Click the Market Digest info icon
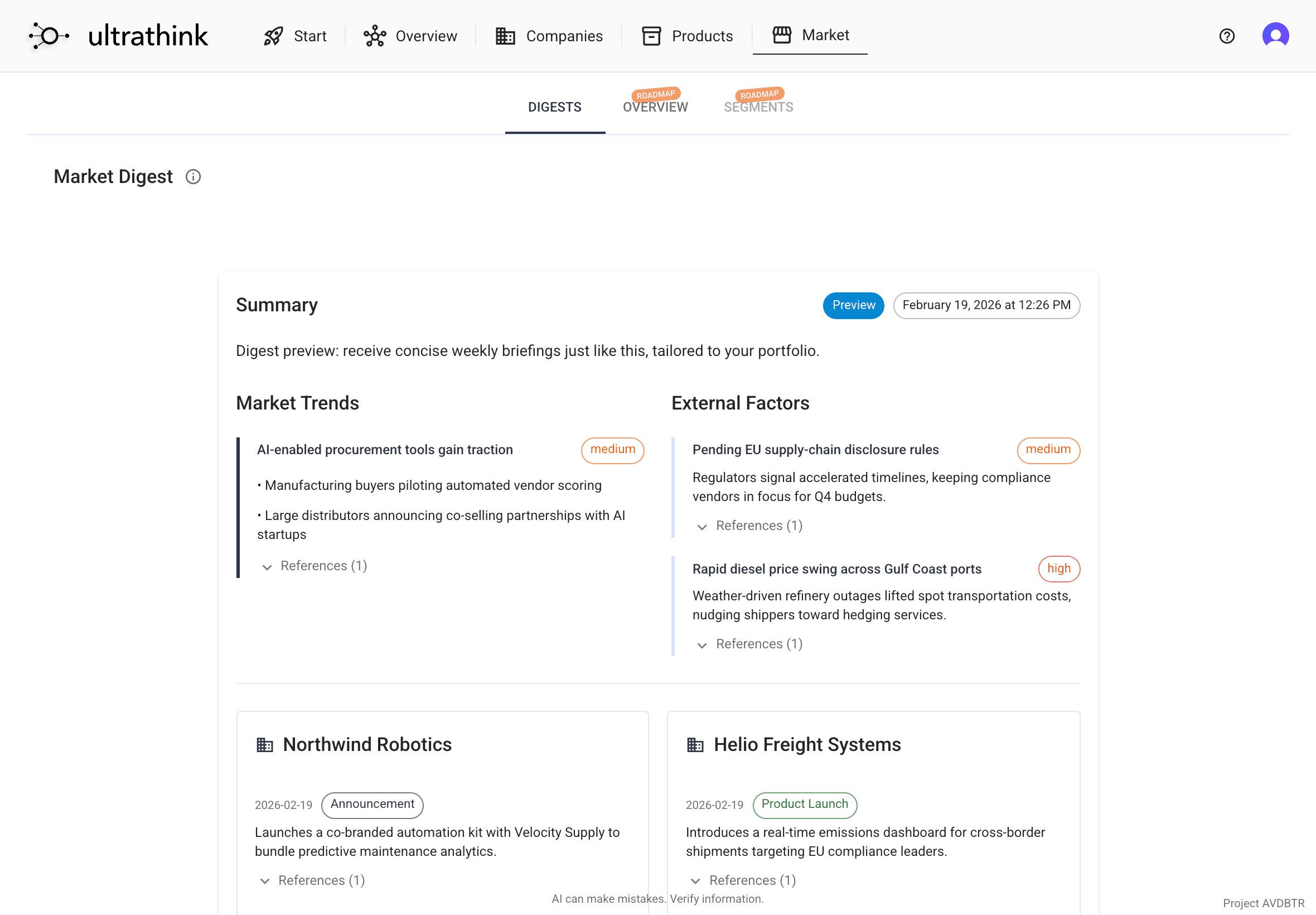Viewport: 1316px width, 915px height. click(193, 176)
